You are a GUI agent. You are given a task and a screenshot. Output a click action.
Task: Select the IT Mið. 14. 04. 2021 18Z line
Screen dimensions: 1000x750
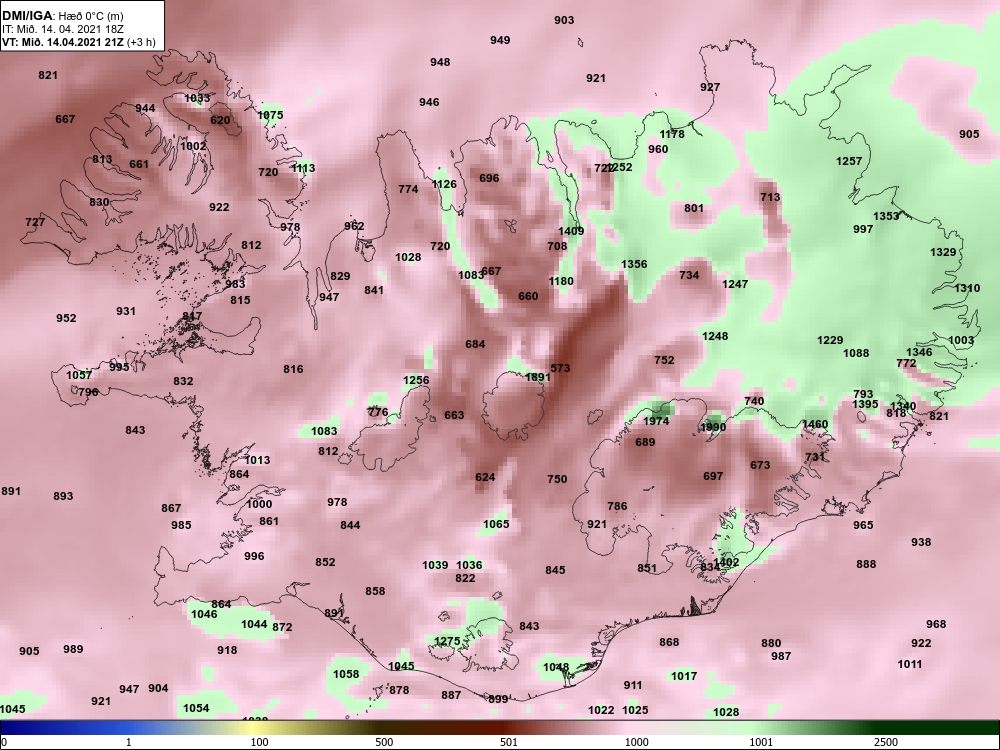[x=62, y=29]
